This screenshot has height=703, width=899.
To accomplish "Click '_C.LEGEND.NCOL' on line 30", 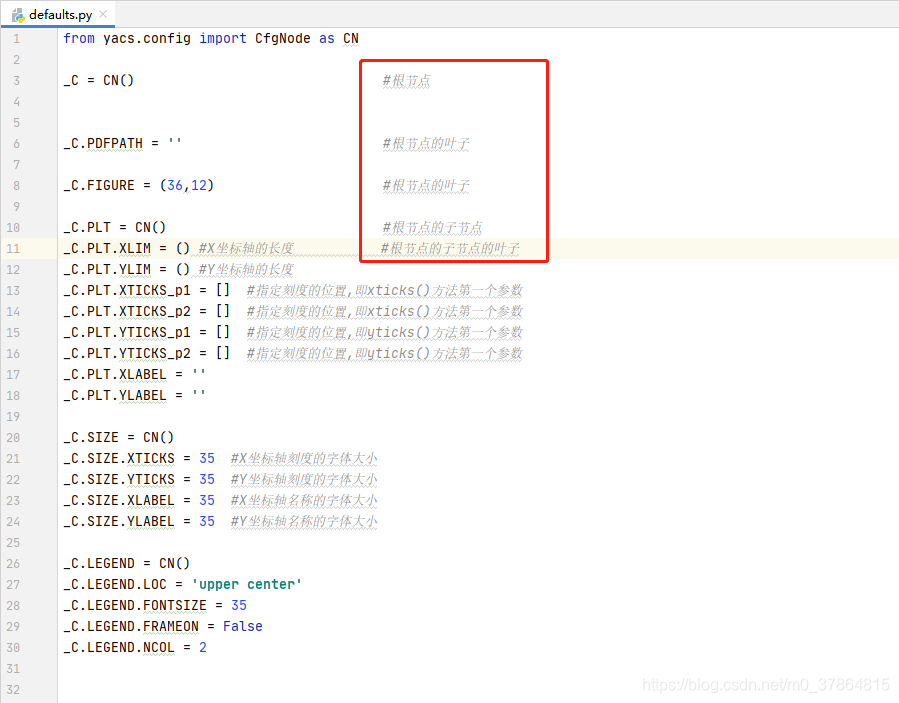I will (119, 647).
